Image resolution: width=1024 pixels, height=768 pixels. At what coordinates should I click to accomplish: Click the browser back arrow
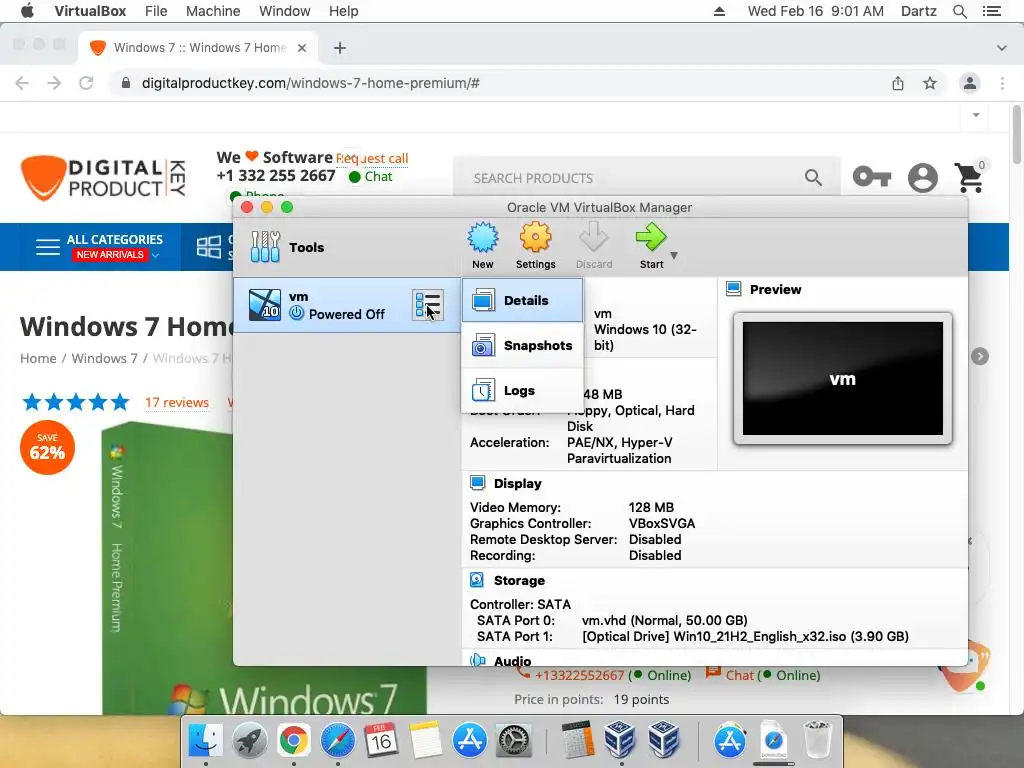point(22,83)
